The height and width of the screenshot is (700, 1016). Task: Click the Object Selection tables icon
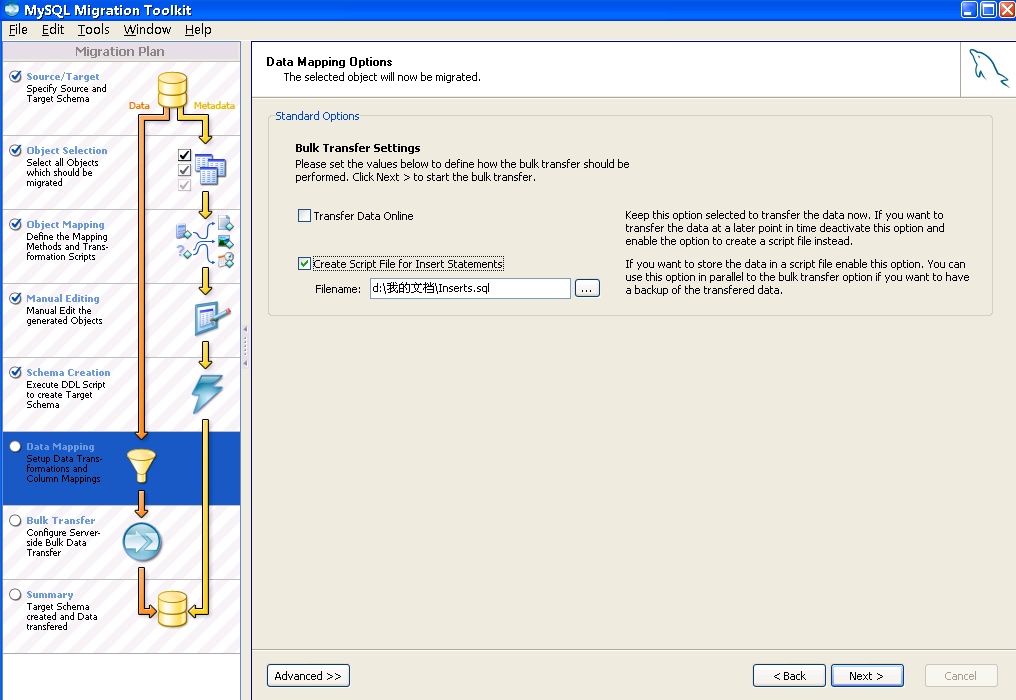click(210, 169)
